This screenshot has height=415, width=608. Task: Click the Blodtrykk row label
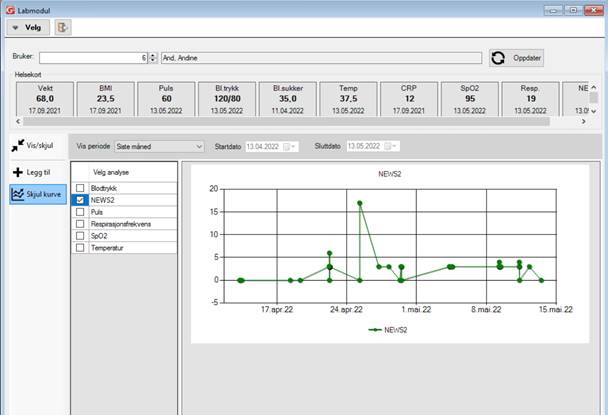pyautogui.click(x=104, y=188)
